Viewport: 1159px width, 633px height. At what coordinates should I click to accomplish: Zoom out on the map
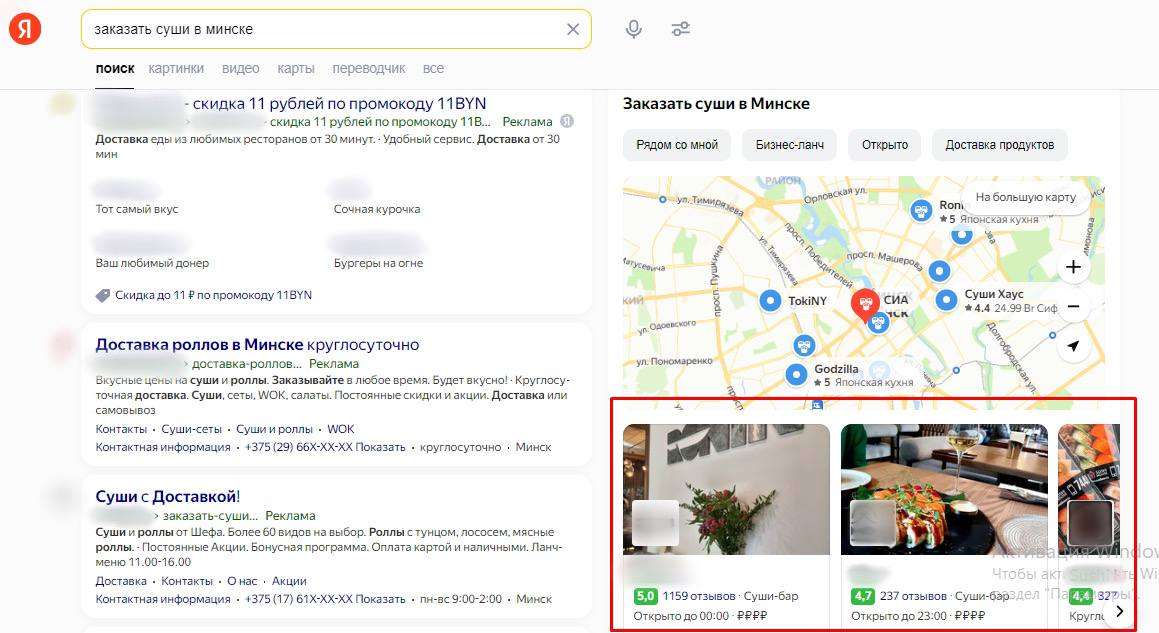(x=1073, y=306)
